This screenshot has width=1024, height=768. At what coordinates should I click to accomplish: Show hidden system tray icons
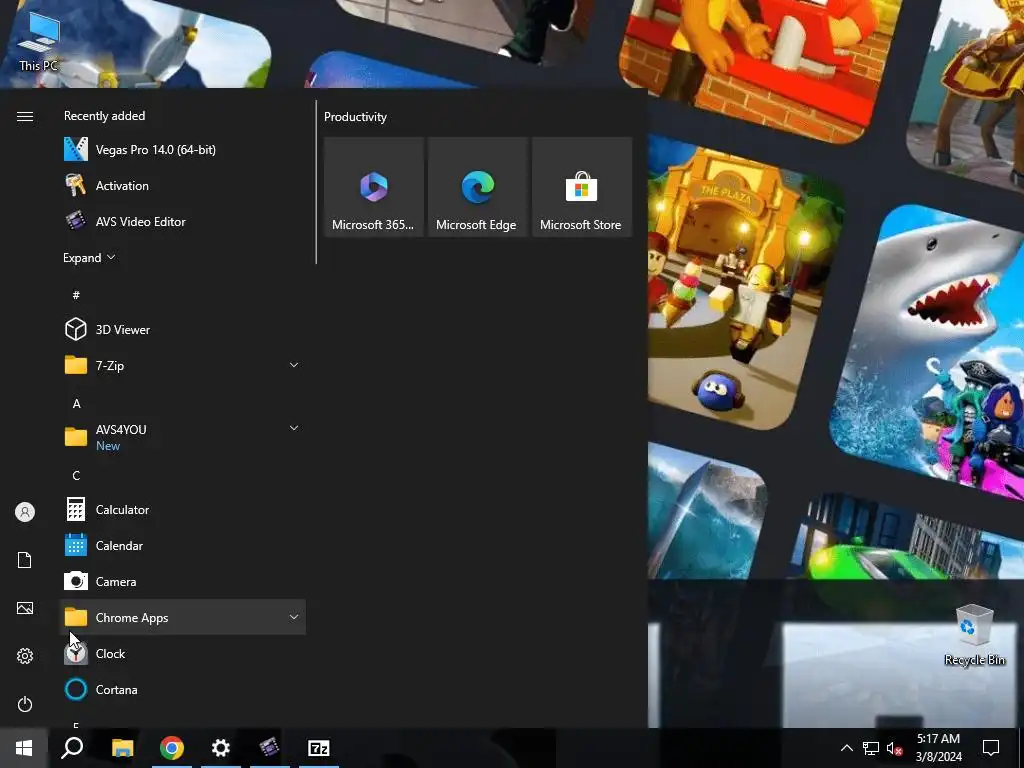[846, 748]
